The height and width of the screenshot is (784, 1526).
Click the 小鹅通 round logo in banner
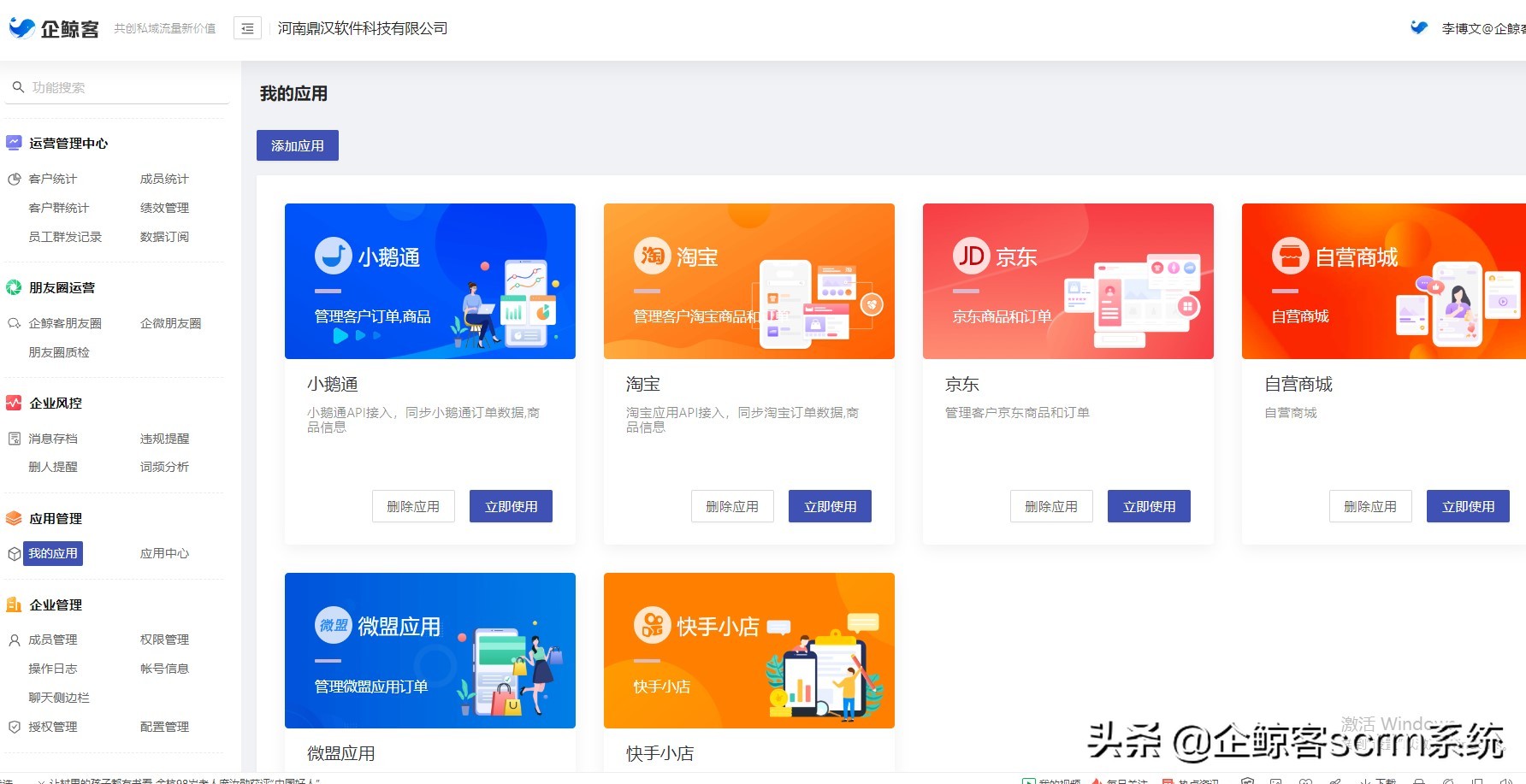tap(334, 256)
